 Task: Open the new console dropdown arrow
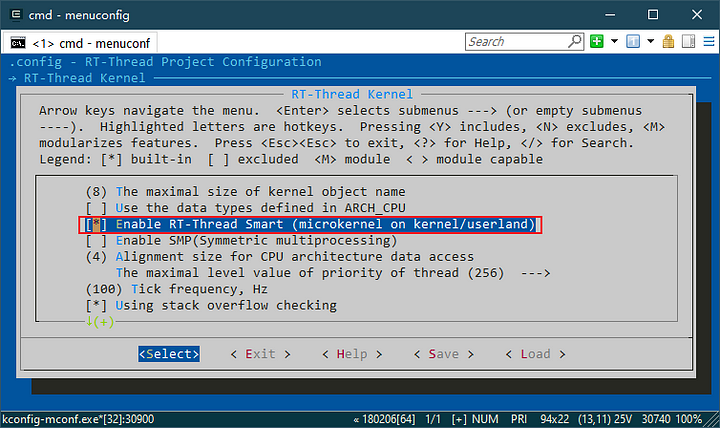[614, 41]
